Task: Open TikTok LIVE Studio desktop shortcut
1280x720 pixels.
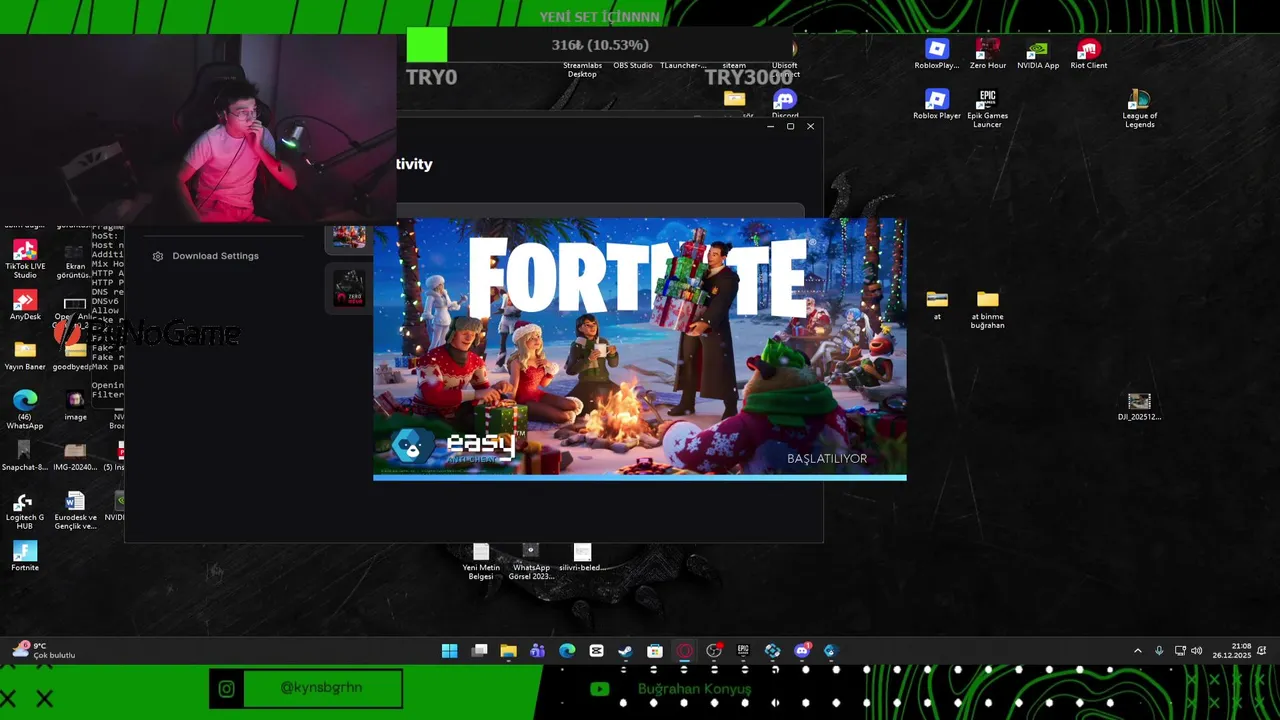Action: tap(25, 257)
